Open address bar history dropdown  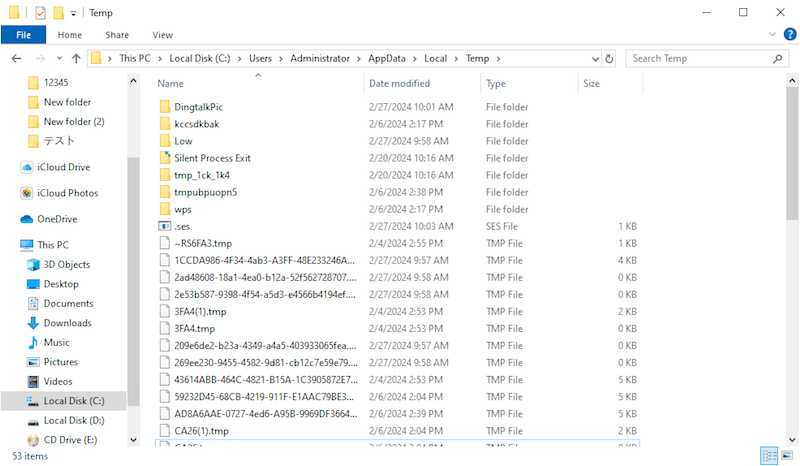(591, 59)
